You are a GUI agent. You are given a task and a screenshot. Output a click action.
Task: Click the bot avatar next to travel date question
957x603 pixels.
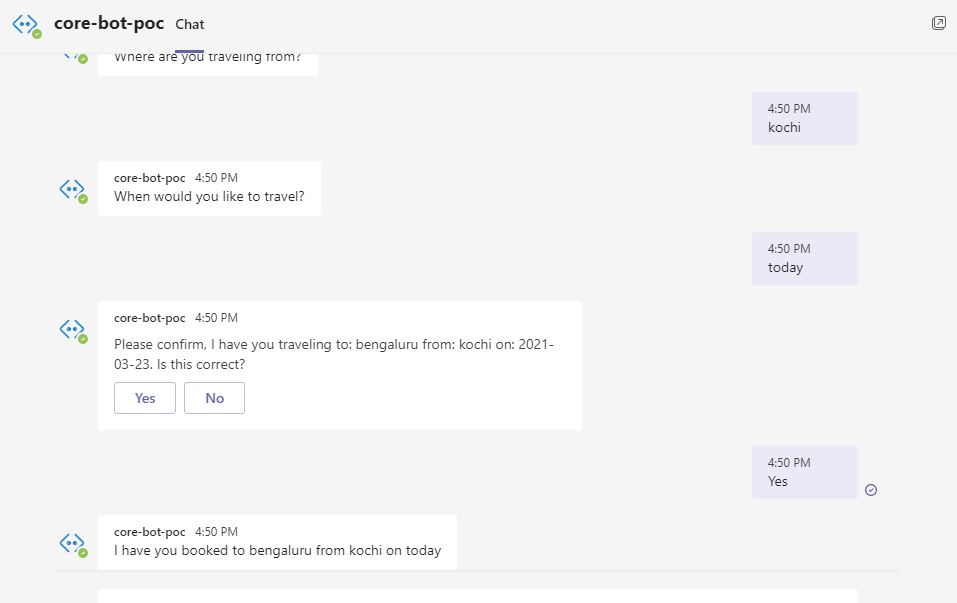pyautogui.click(x=72, y=188)
